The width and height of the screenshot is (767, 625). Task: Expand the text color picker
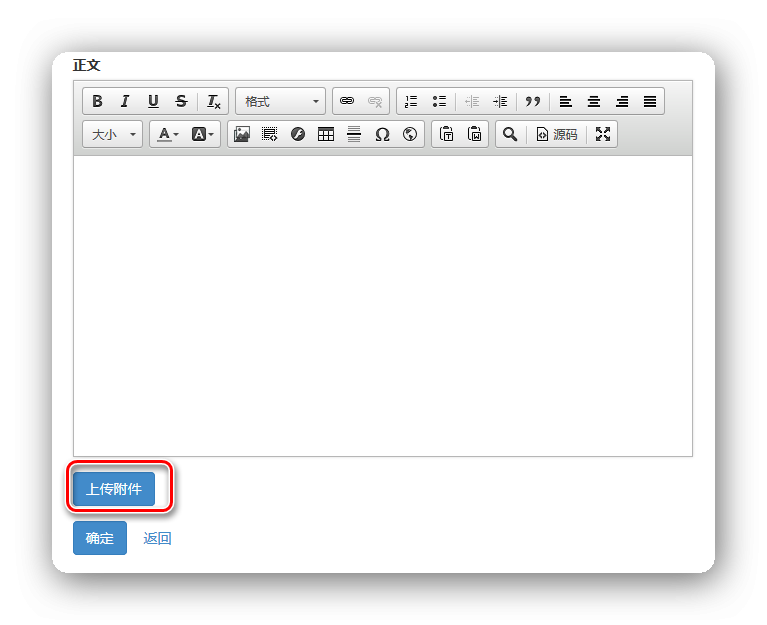pos(167,134)
